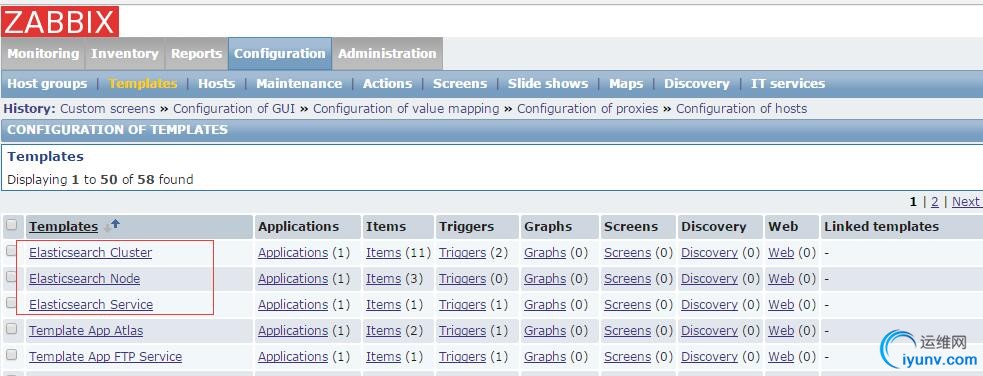Open Triggers for Elasticsearch Service

[462, 305]
